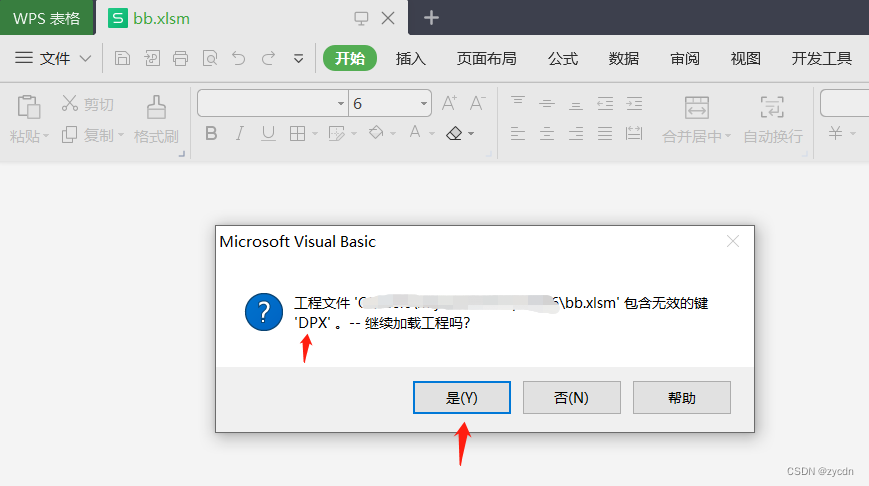Click the middle vertical align icon
This screenshot has height=486, width=869.
click(x=547, y=103)
